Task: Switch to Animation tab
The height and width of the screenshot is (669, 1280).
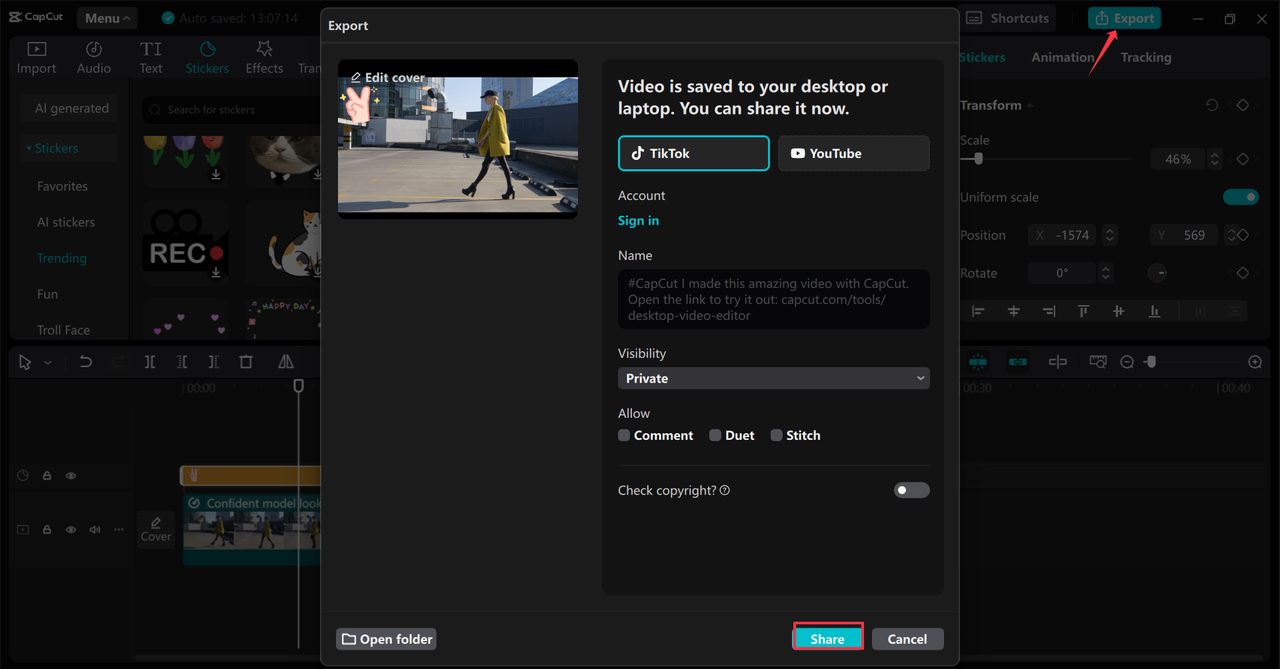Action: (x=1063, y=57)
